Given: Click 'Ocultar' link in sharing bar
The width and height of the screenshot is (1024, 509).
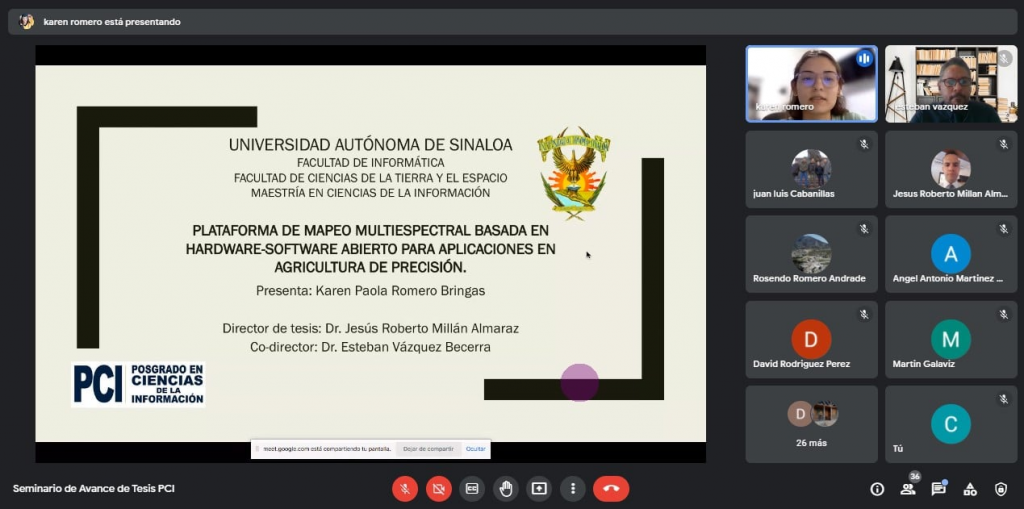Looking at the screenshot, I should point(475,449).
